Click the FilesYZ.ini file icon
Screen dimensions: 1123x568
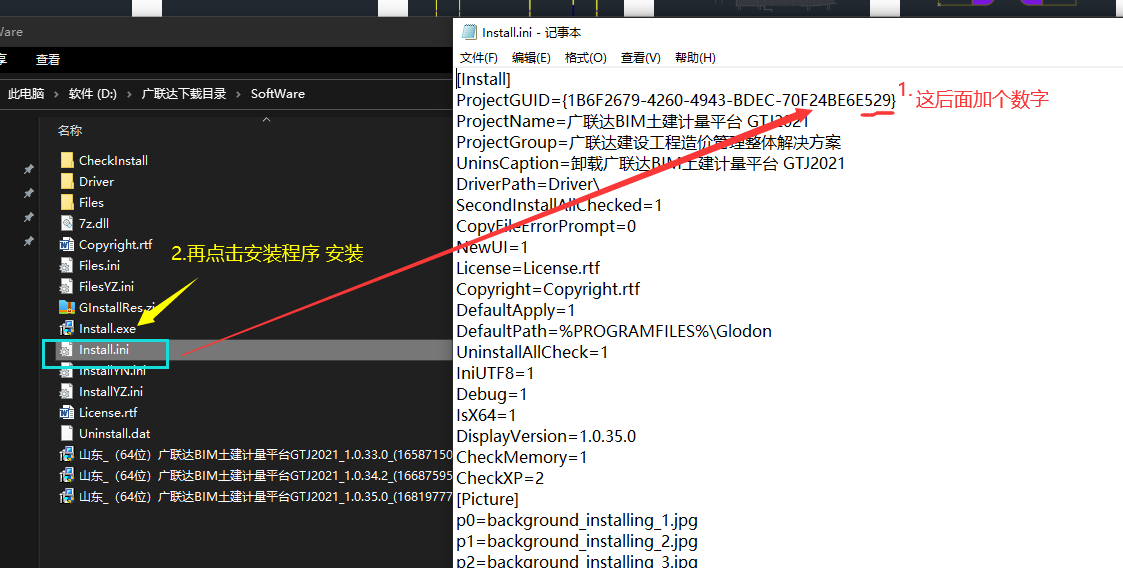pyautogui.click(x=67, y=286)
